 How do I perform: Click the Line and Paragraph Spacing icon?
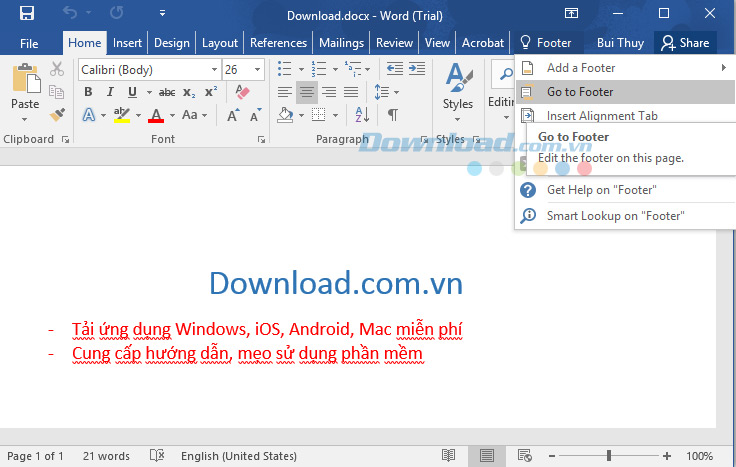click(x=382, y=92)
